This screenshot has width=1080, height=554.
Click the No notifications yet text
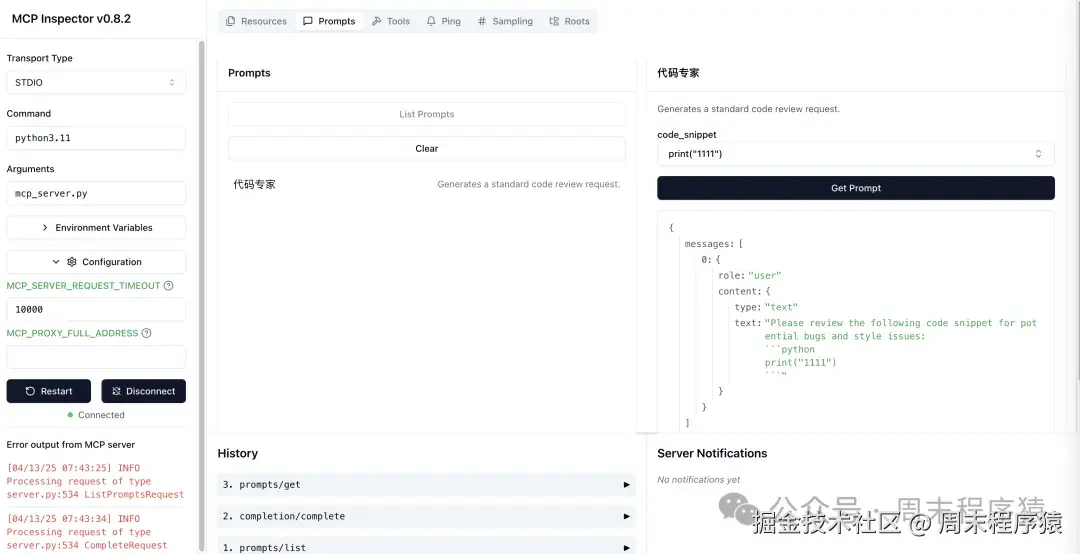[x=698, y=480]
